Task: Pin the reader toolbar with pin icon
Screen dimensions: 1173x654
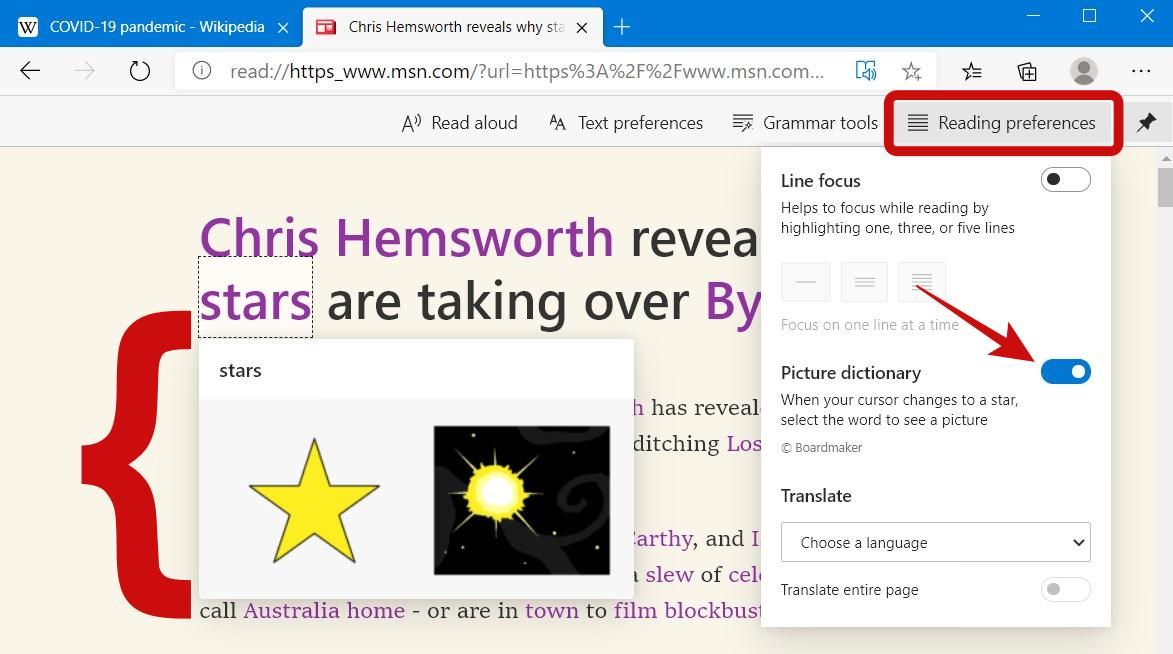Action: [1146, 122]
